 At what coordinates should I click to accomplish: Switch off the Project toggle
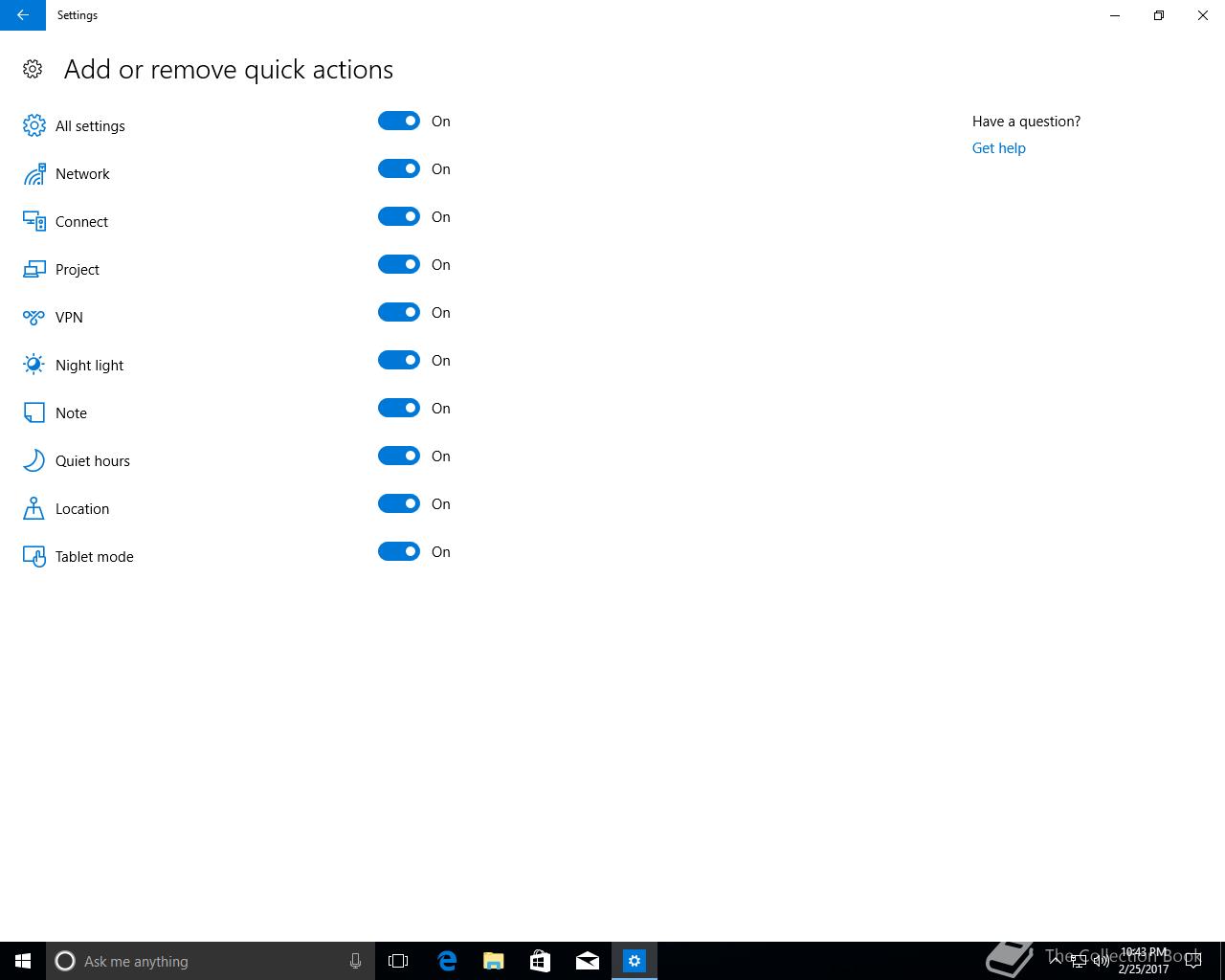click(x=399, y=264)
